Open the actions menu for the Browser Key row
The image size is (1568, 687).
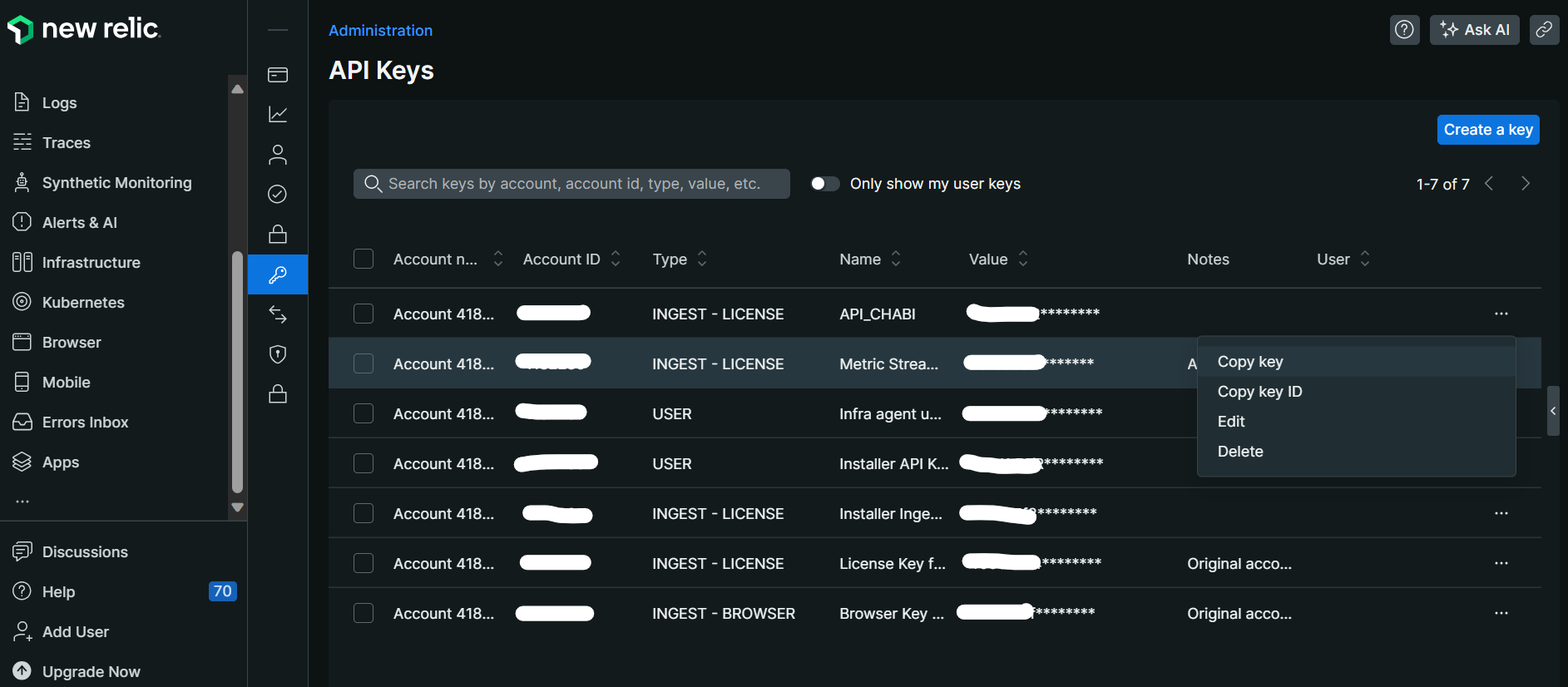point(1501,613)
